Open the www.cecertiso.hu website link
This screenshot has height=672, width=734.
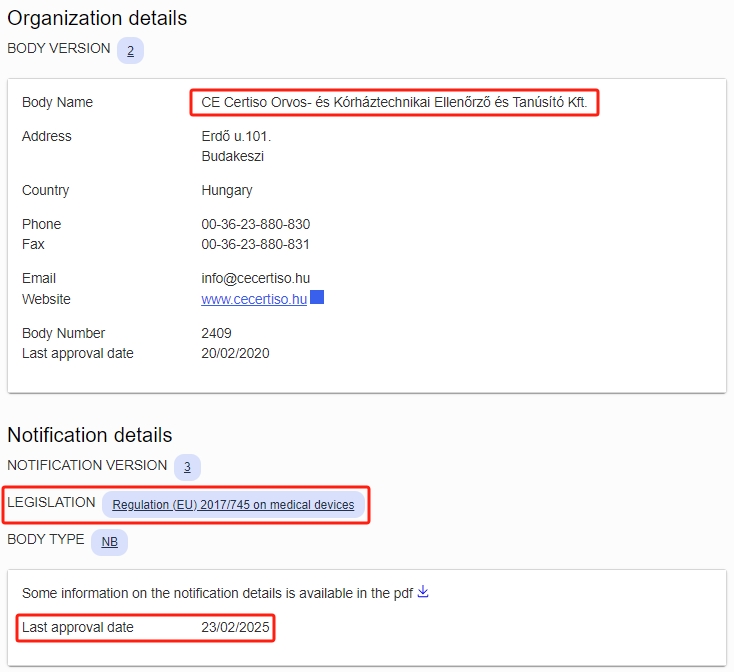coord(254,299)
